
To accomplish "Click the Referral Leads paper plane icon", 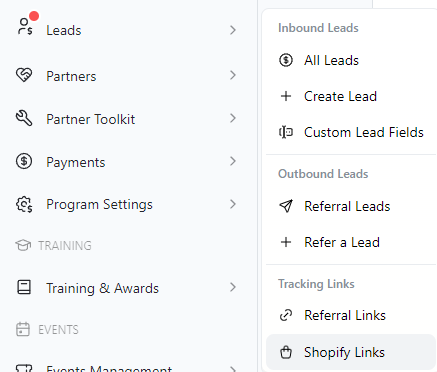I will (x=286, y=206).
